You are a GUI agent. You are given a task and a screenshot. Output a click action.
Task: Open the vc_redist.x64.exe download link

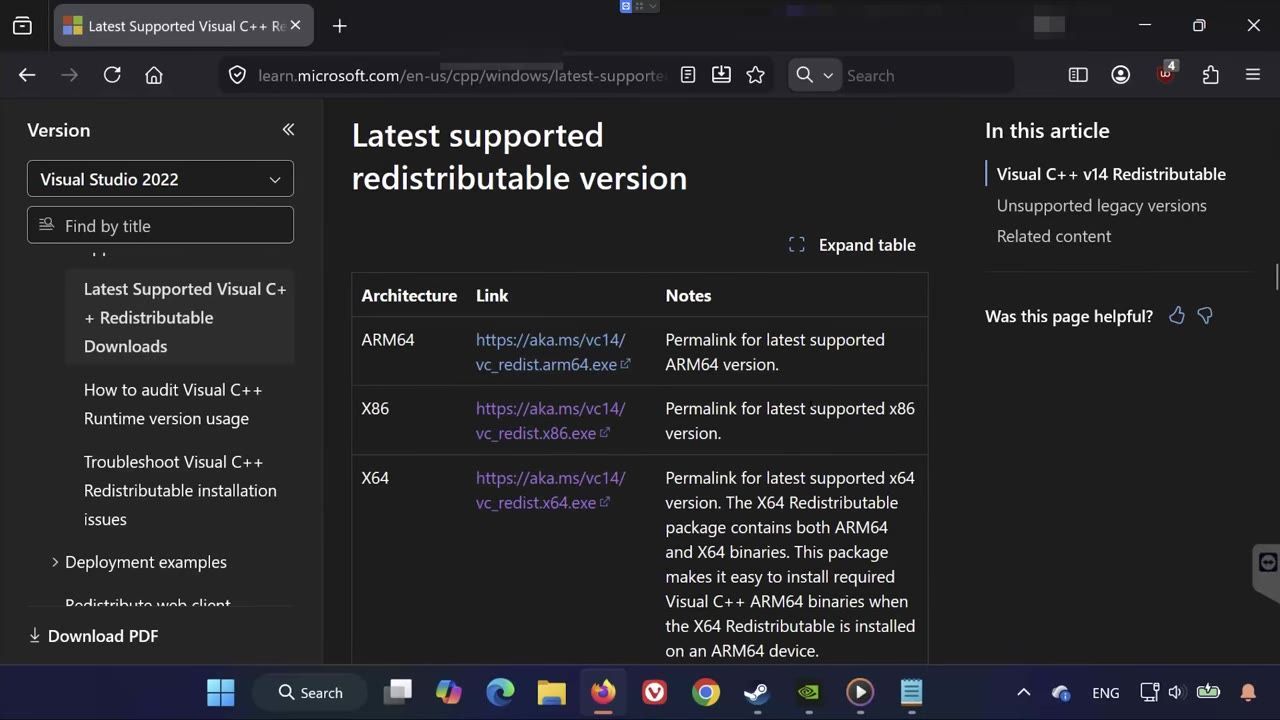[550, 490]
